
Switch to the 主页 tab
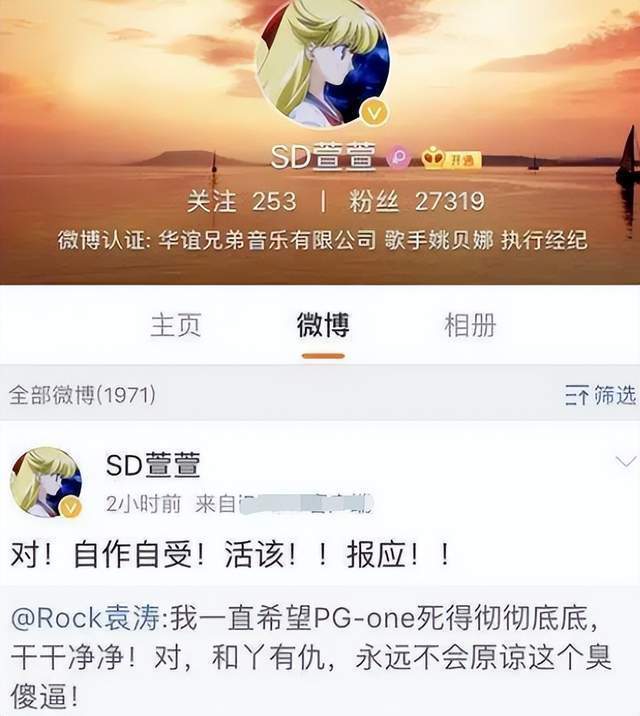point(176,325)
